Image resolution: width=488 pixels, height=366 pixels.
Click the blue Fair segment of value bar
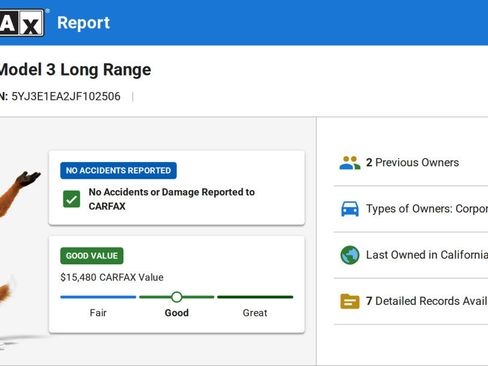point(98,297)
